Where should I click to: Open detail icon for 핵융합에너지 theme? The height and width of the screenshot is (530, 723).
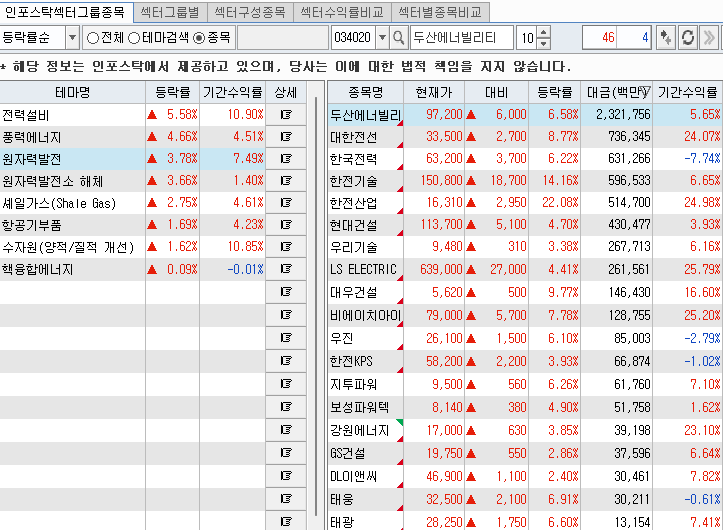(x=286, y=269)
